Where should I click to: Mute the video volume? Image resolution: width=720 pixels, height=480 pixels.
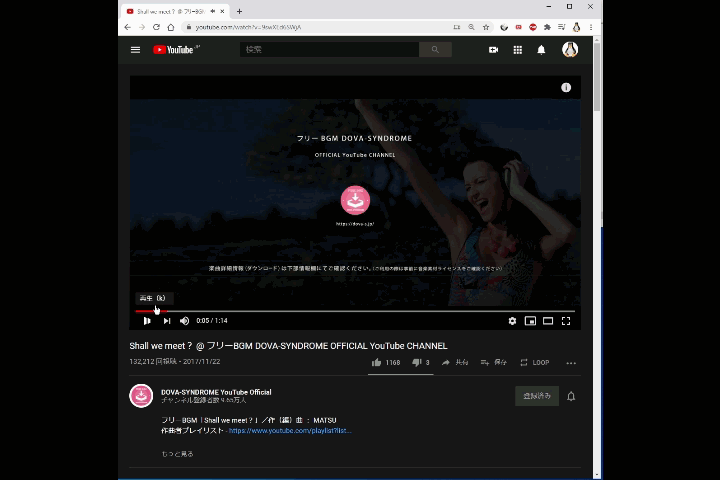coord(184,321)
